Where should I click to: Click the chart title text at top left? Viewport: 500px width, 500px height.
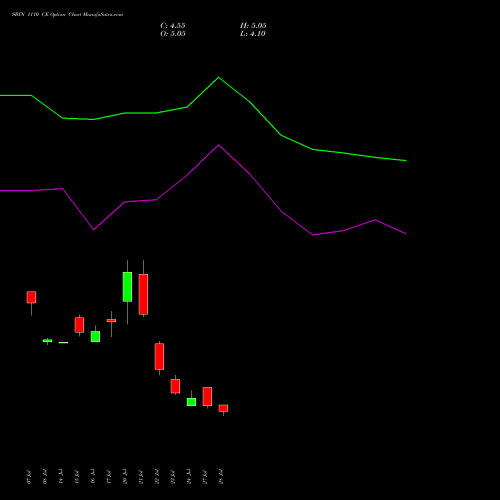[68, 15]
